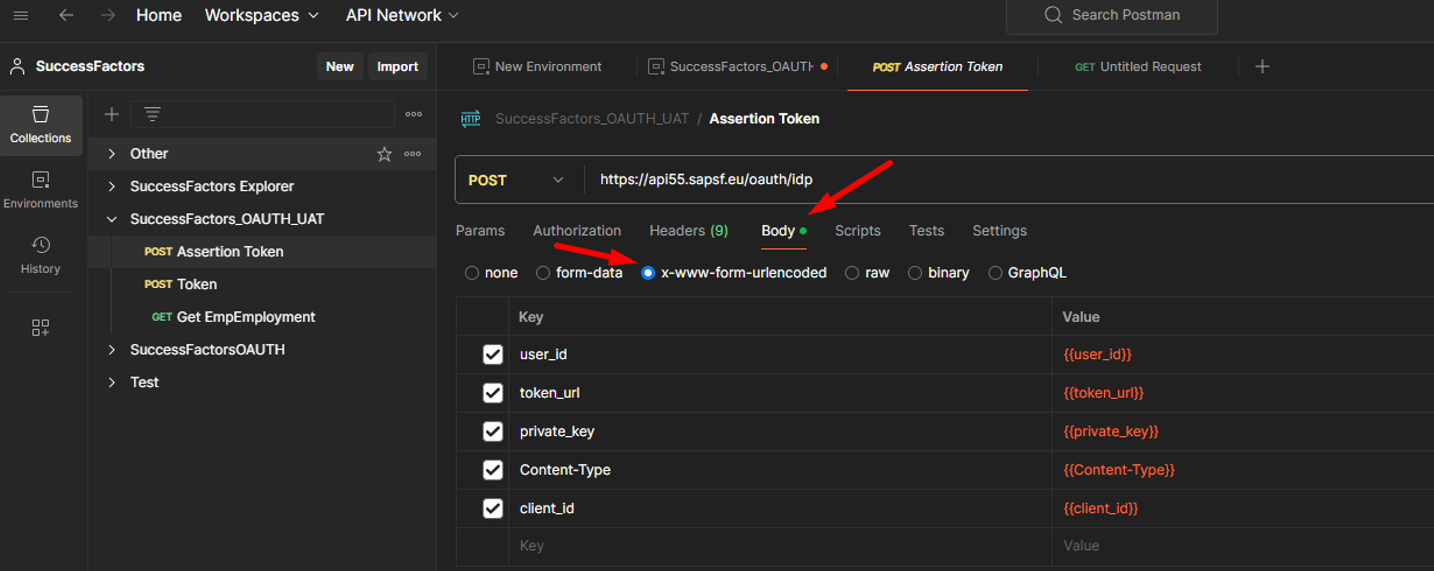1434x571 pixels.
Task: Go back with the left arrow
Action: coord(66,15)
